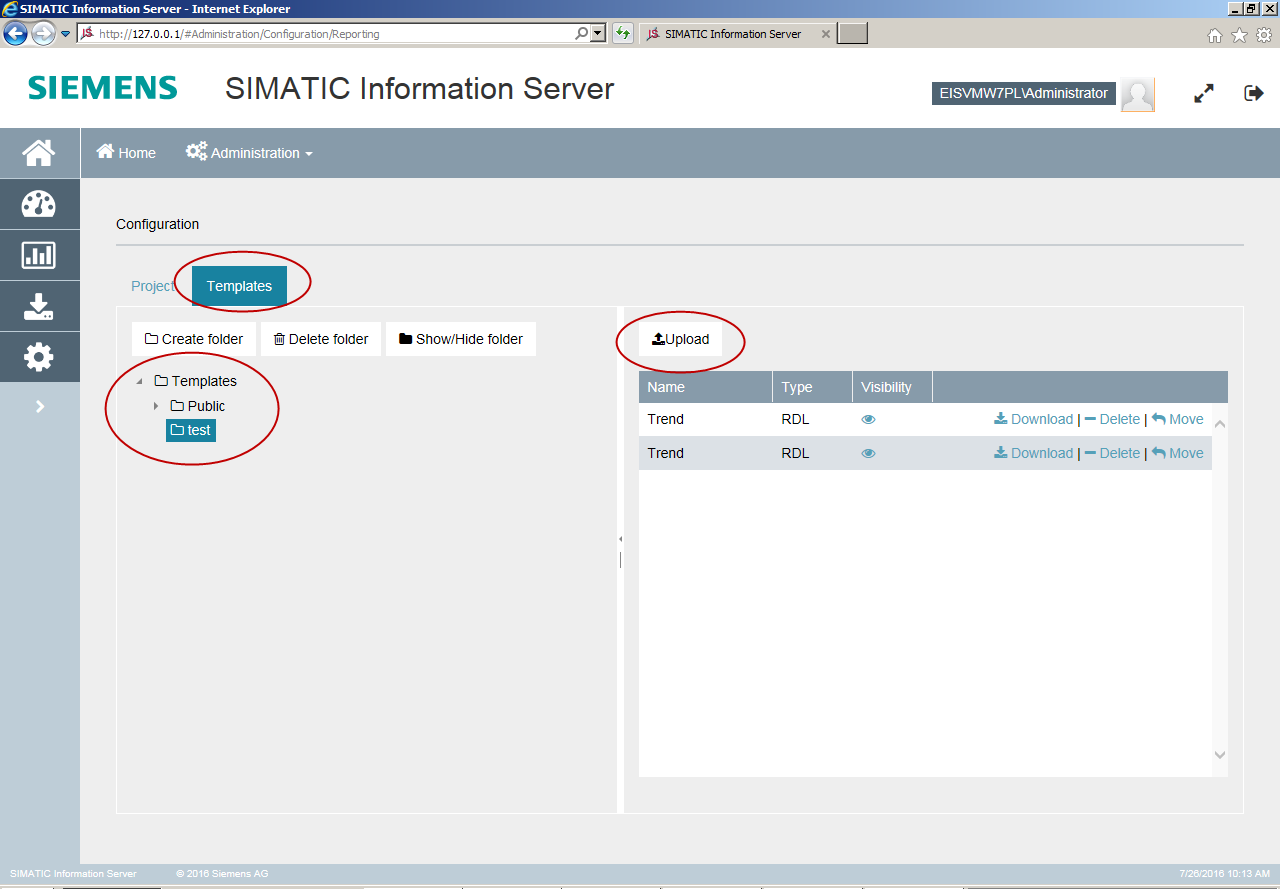
Task: Click Download link for first Trend row
Action: pyautogui.click(x=1033, y=420)
